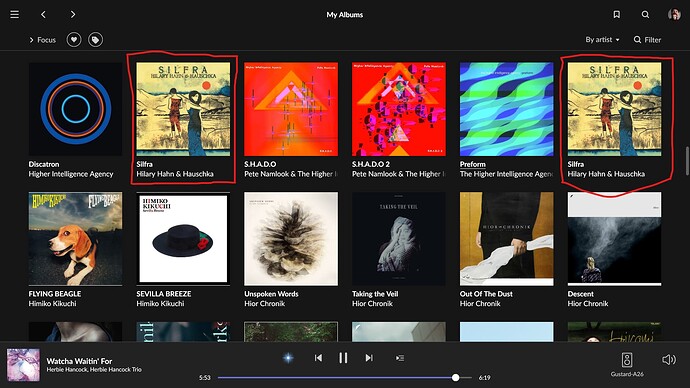Image resolution: width=690 pixels, height=388 pixels.
Task: Open the FLYING BEAGLE album cover
Action: coord(75,239)
